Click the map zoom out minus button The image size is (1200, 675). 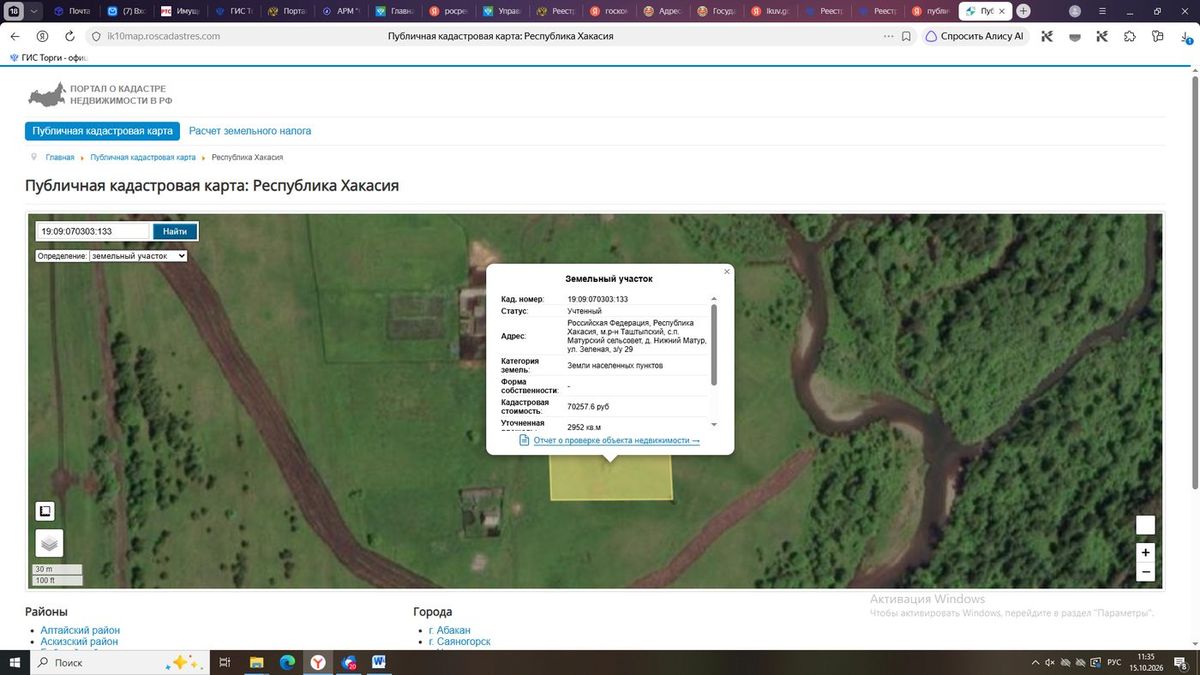coord(1146,572)
